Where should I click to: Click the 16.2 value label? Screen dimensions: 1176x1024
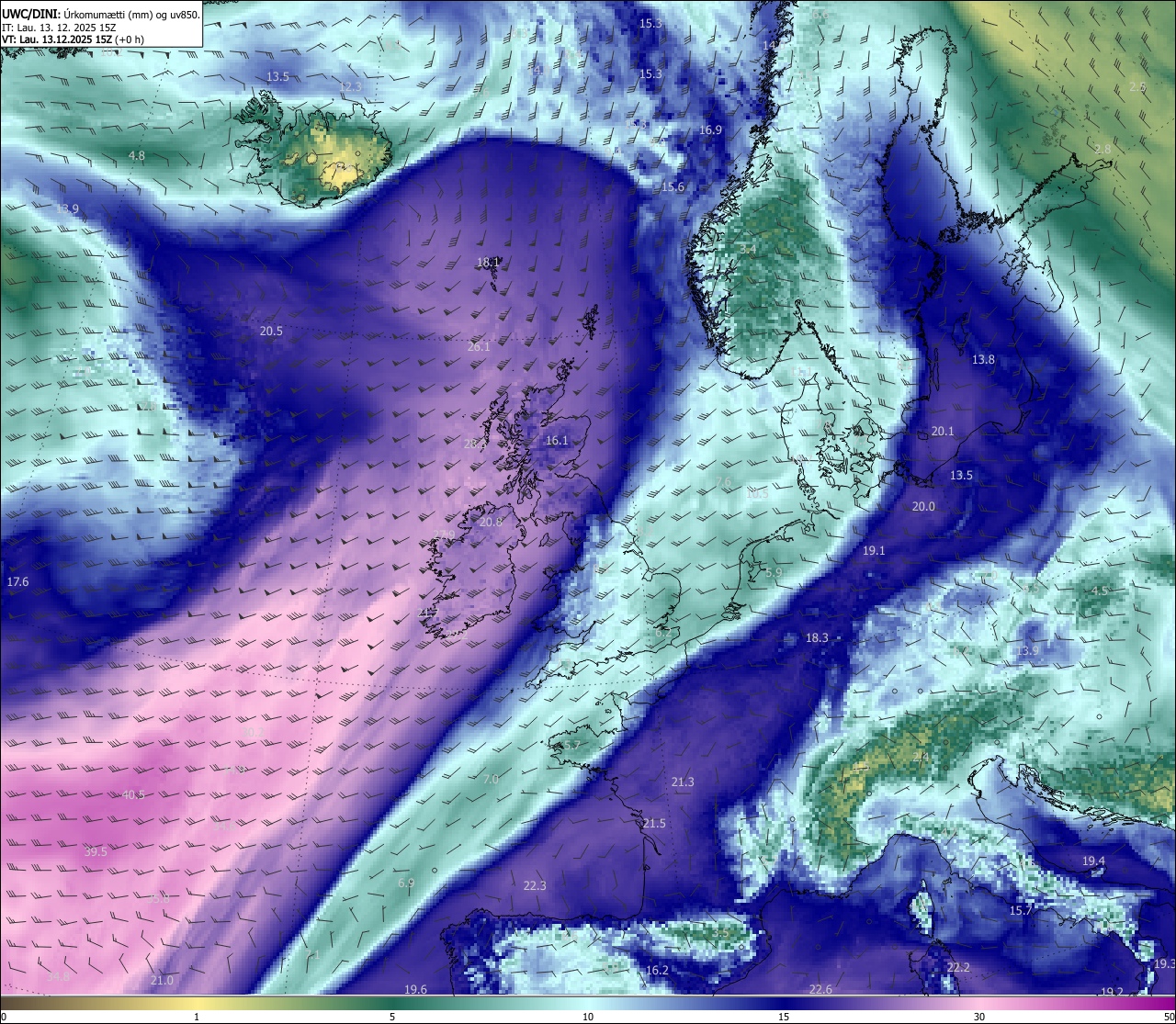[x=657, y=971]
